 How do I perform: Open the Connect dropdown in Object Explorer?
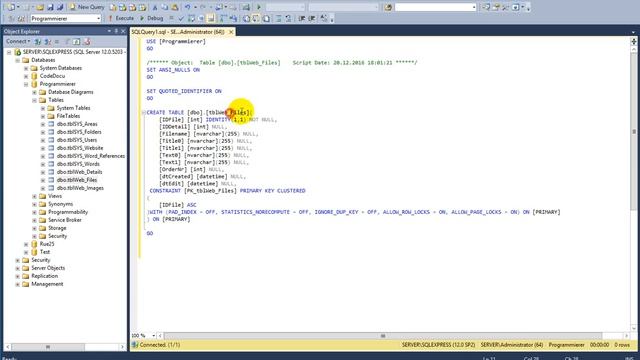[x=18, y=41]
